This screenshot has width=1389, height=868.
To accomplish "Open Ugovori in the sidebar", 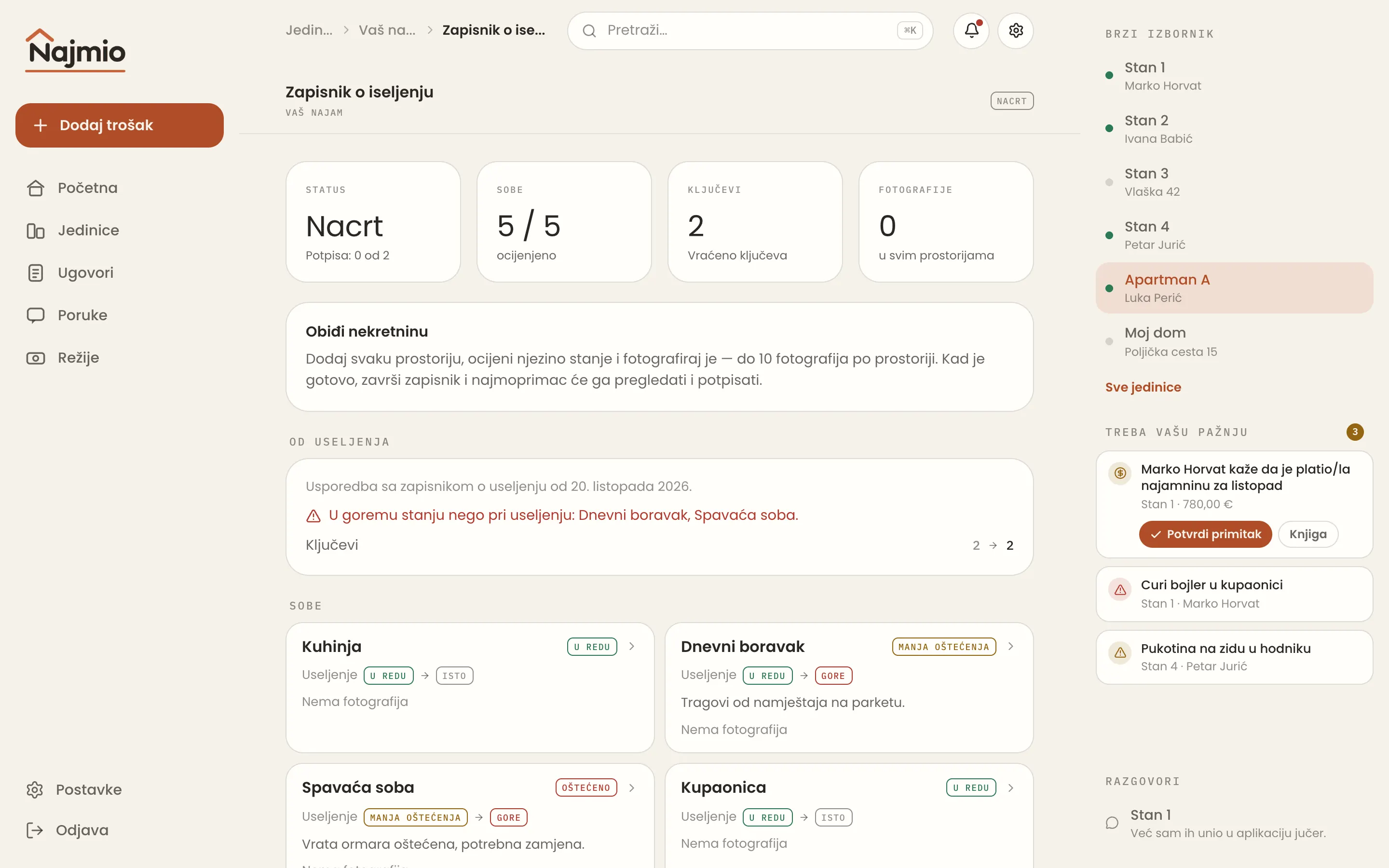I will [120, 272].
